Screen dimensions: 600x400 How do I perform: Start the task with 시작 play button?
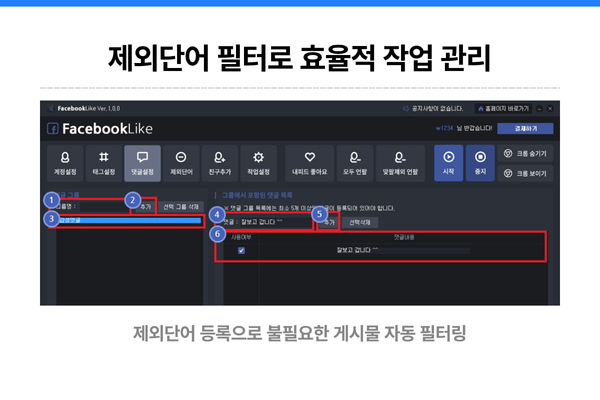[448, 163]
